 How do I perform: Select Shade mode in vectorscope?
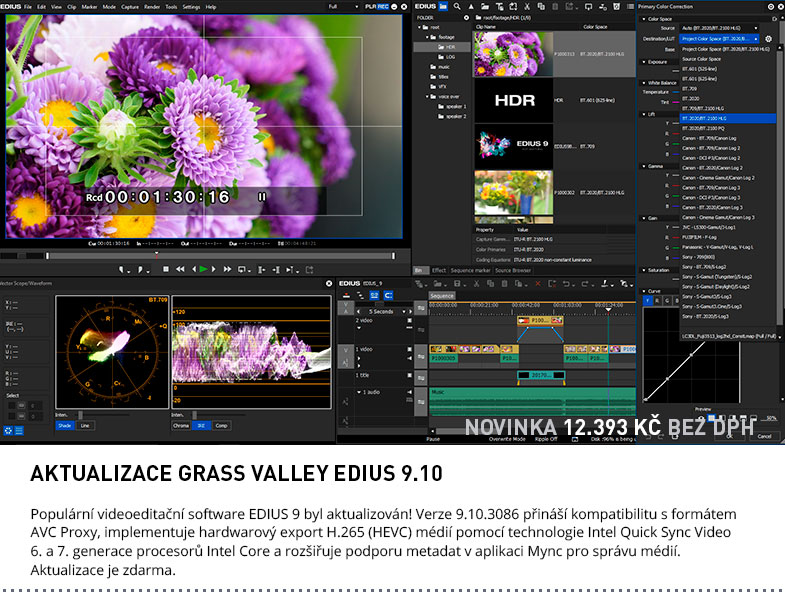coord(65,426)
